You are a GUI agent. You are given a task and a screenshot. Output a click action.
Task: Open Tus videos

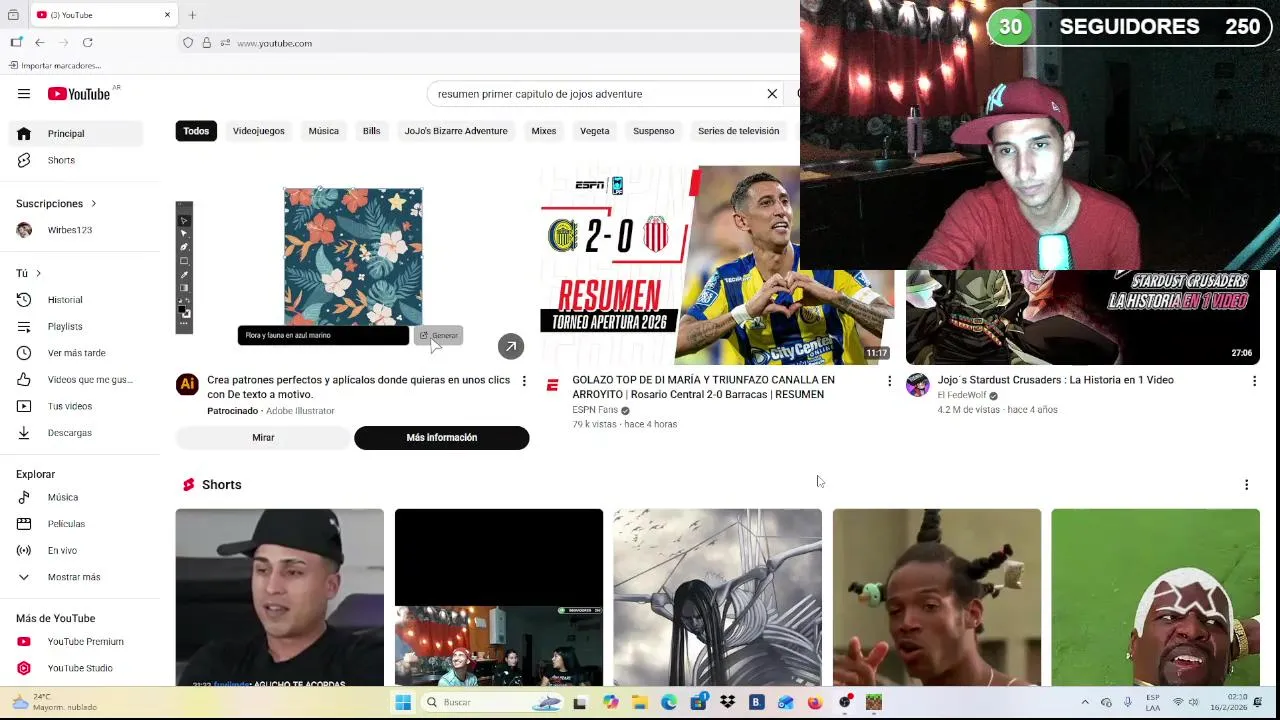click(76, 406)
